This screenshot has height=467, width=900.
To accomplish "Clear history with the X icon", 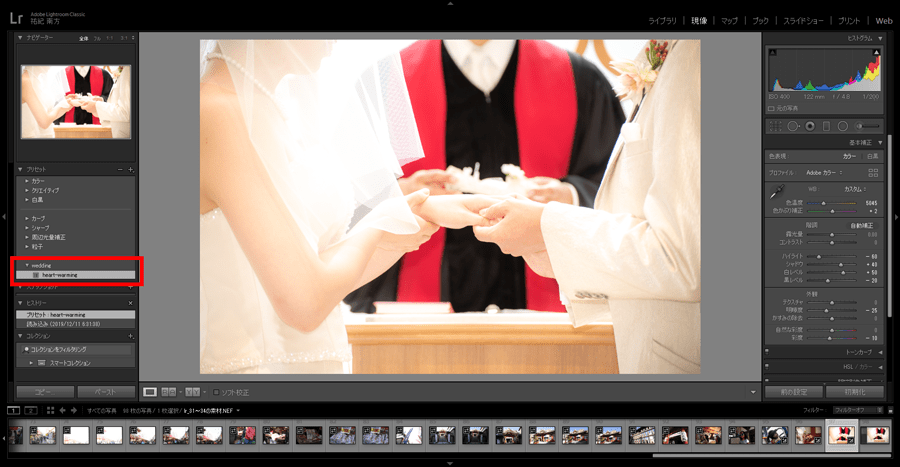I will (130, 303).
